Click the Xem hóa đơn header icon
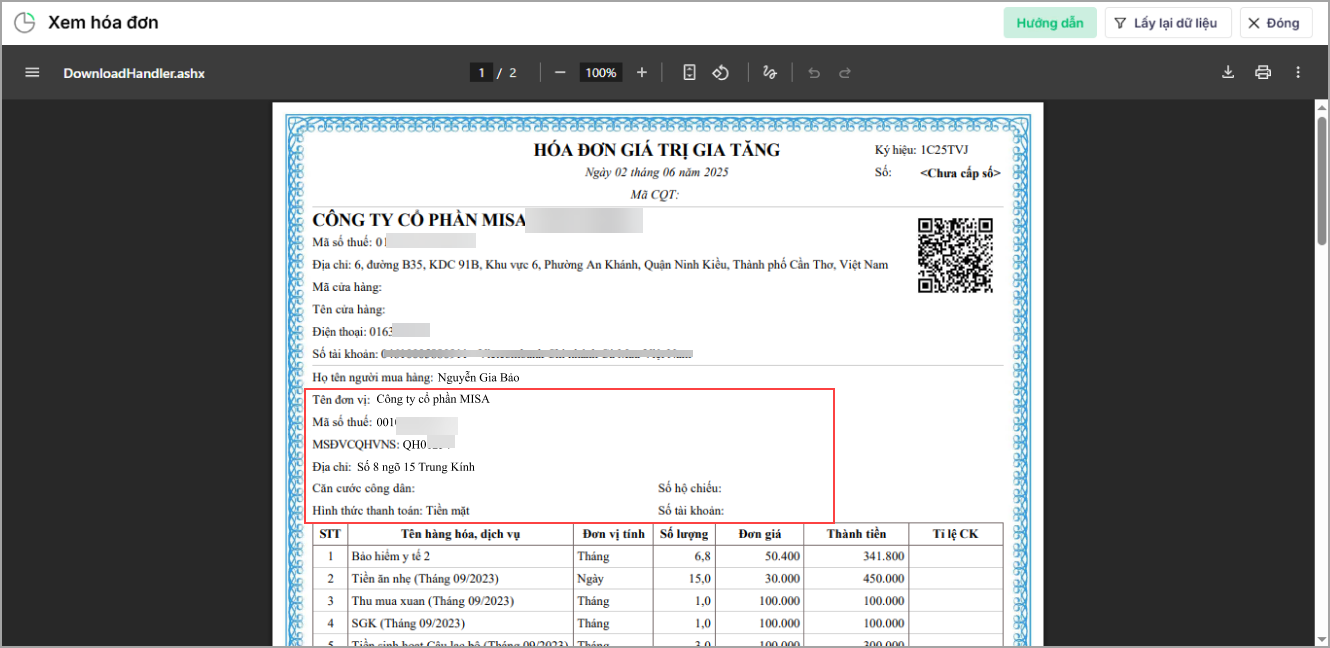Screen dimensions: 1330x648 24,23
